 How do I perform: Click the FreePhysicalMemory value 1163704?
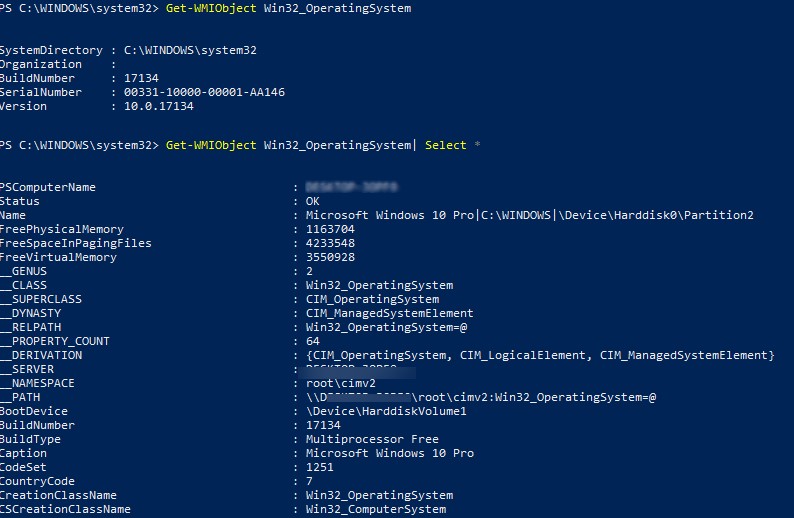[x=330, y=229]
